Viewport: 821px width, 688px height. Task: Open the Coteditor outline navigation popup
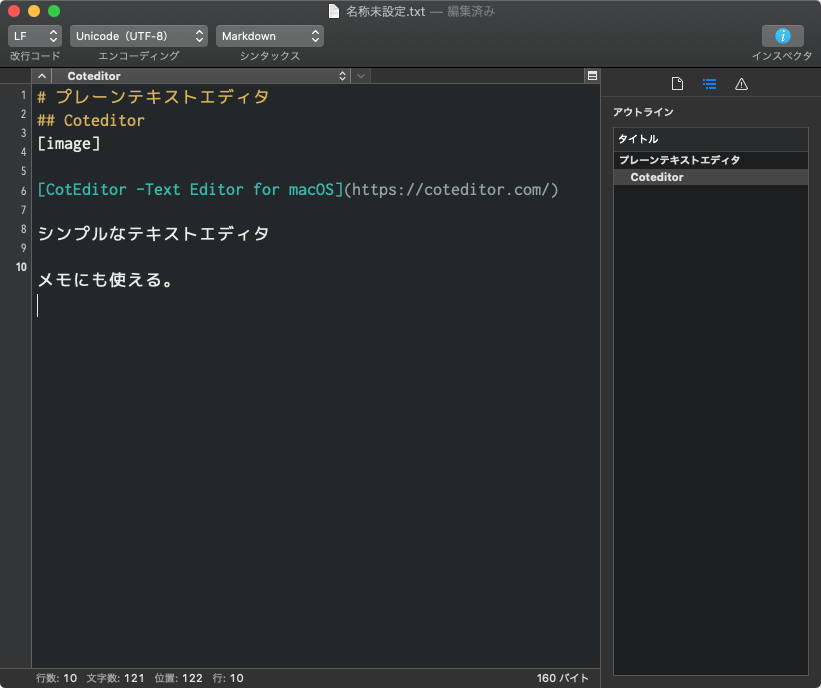201,76
